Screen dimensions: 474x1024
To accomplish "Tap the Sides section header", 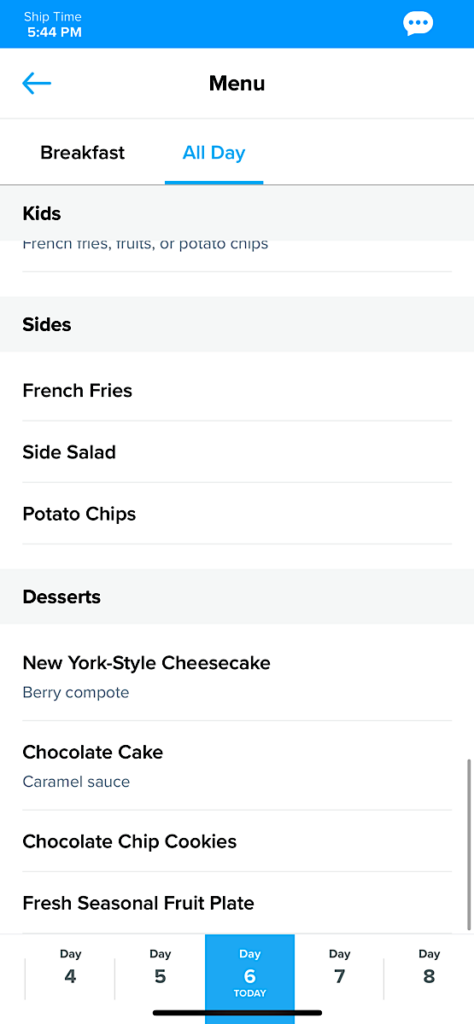I will click(x=237, y=325).
